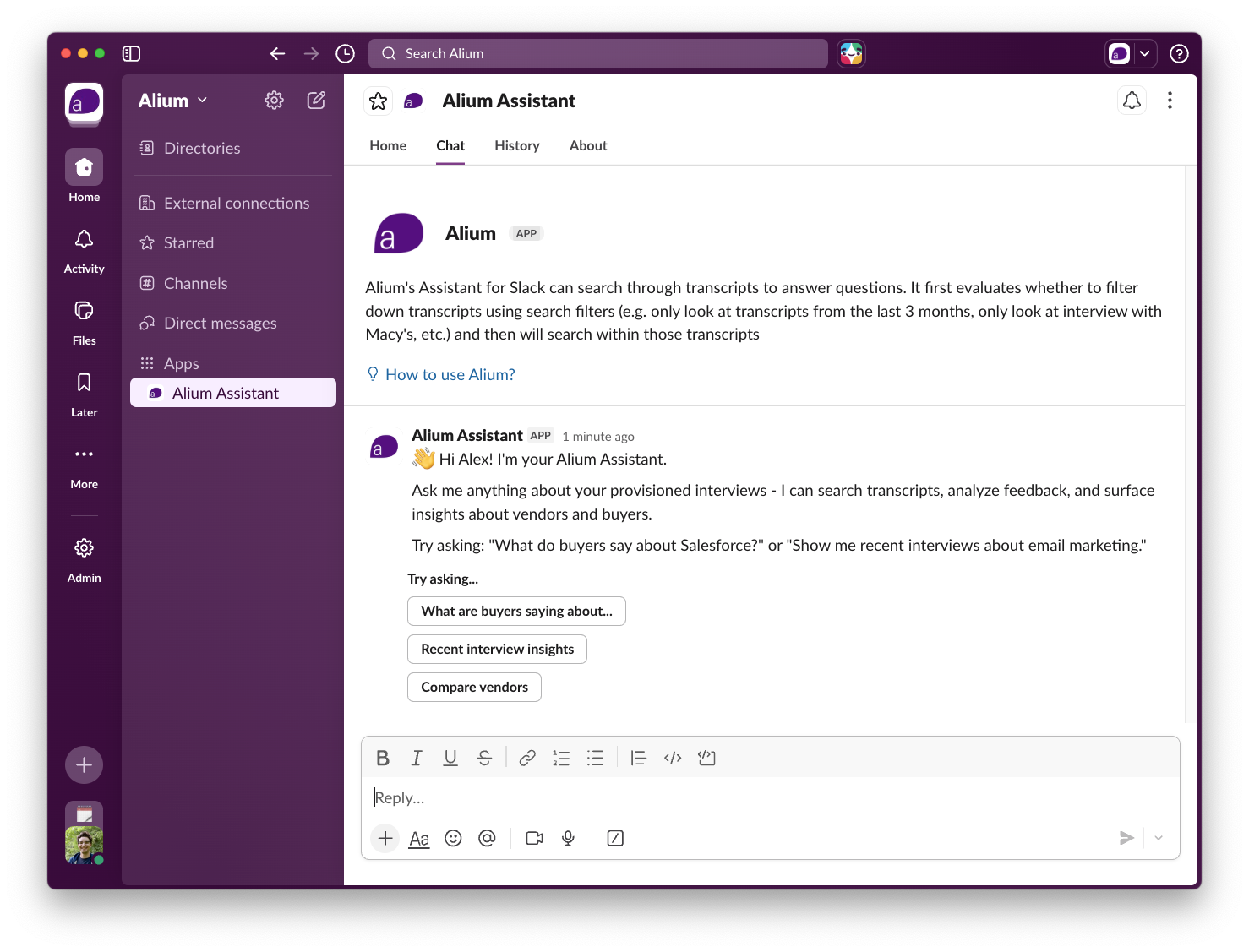Open the attachments plus button in composer

385,838
